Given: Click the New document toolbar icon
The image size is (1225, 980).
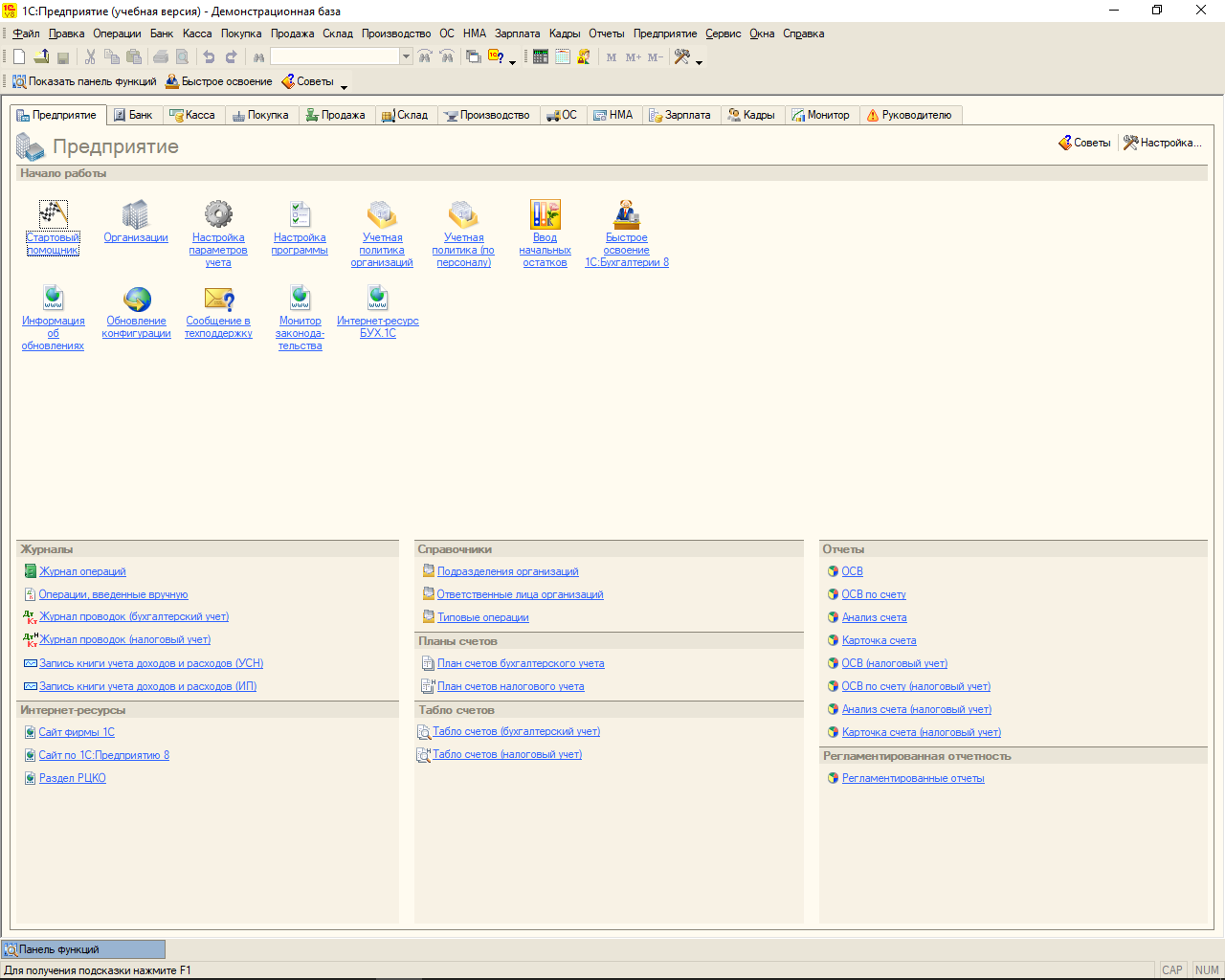Looking at the screenshot, I should tap(19, 57).
